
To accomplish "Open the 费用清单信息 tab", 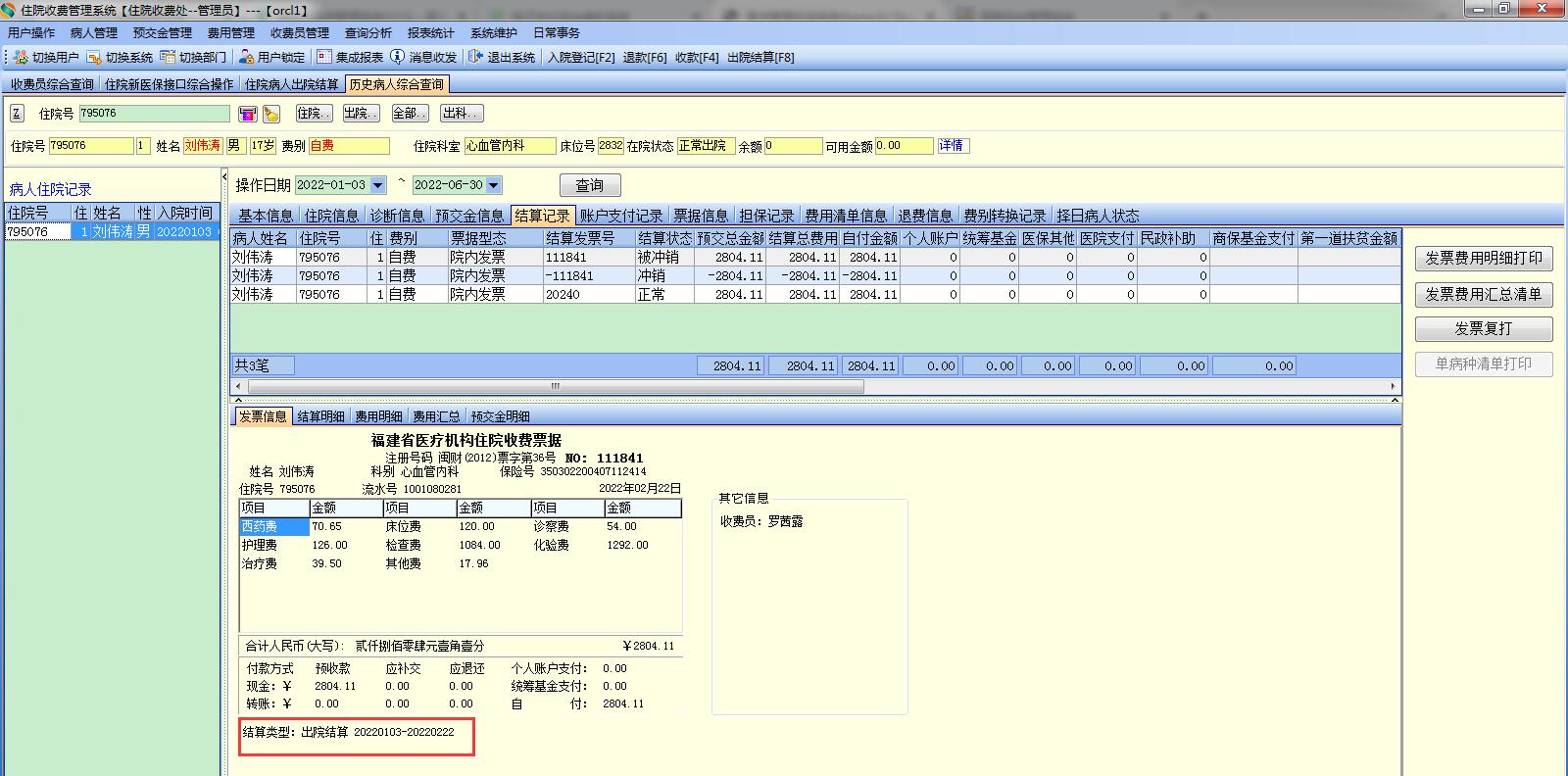I will [846, 216].
